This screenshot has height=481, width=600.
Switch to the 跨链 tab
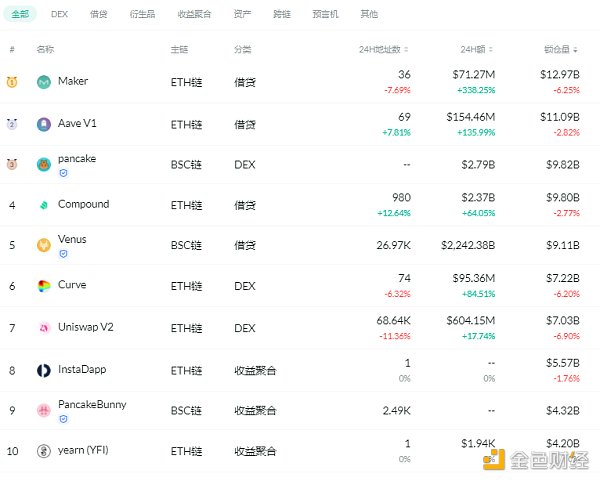(282, 14)
